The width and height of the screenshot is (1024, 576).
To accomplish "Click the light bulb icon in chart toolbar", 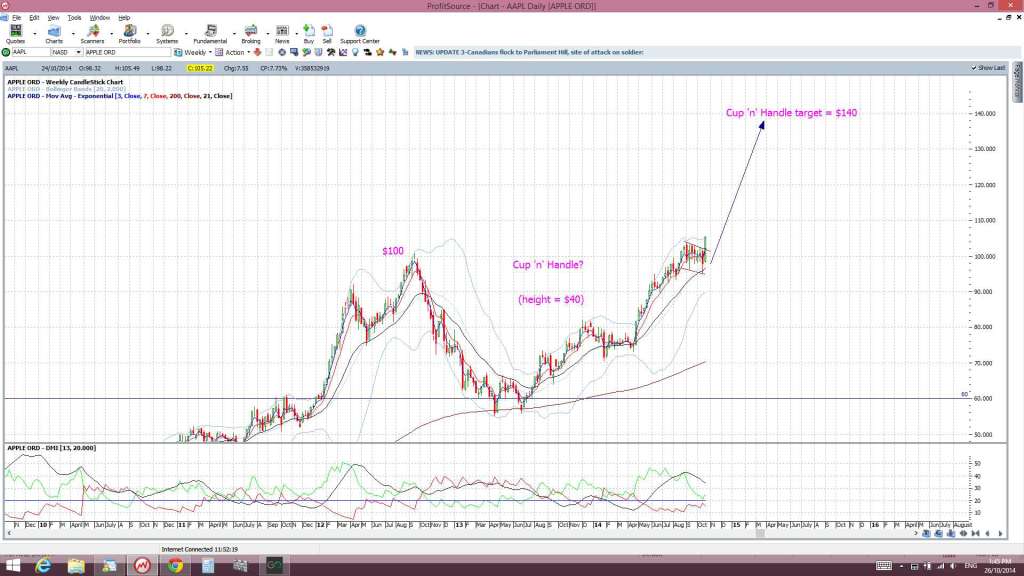I will click(x=355, y=52).
